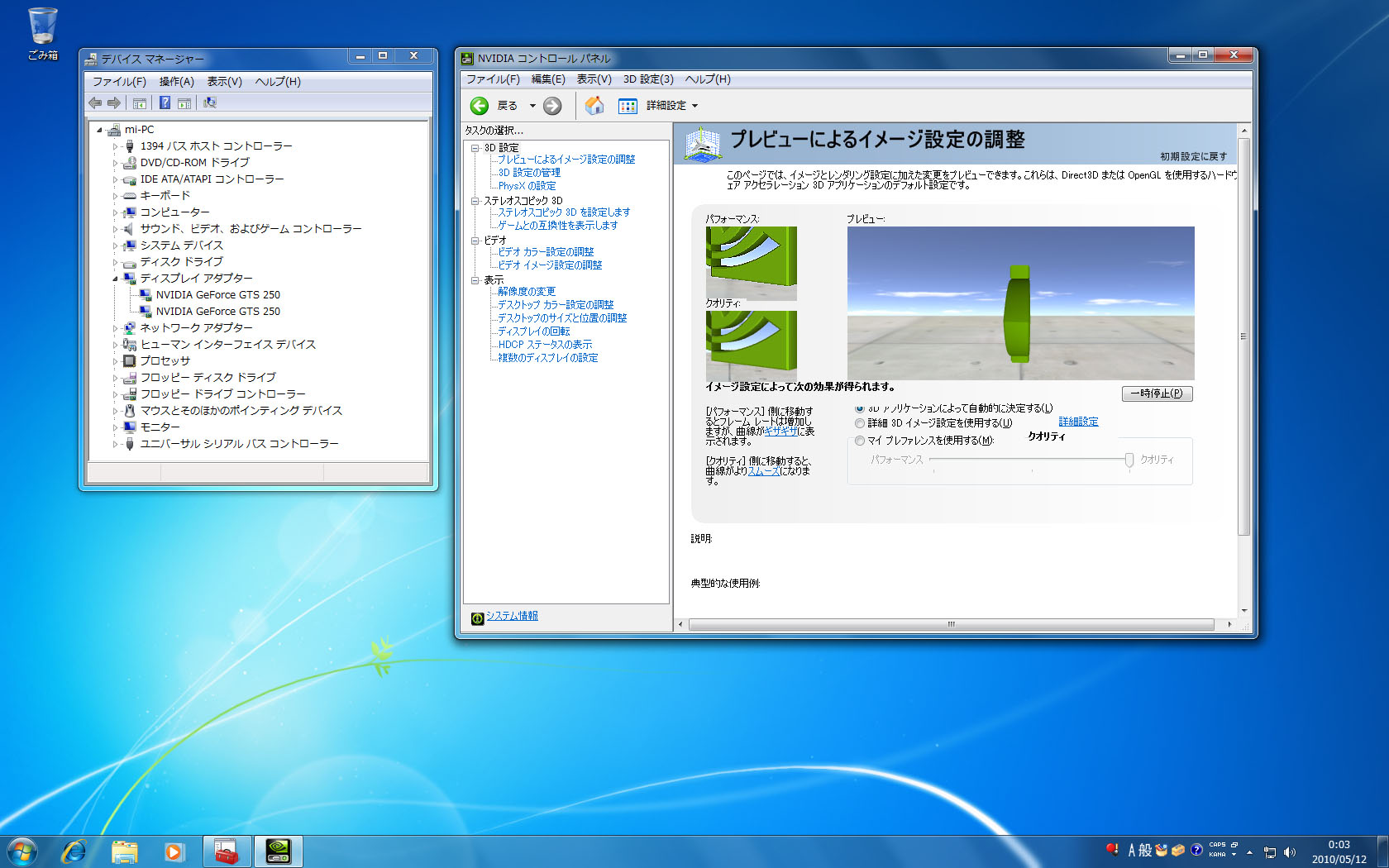Click the blue Help icon in Device Manager
1389x868 pixels.
coord(165,103)
